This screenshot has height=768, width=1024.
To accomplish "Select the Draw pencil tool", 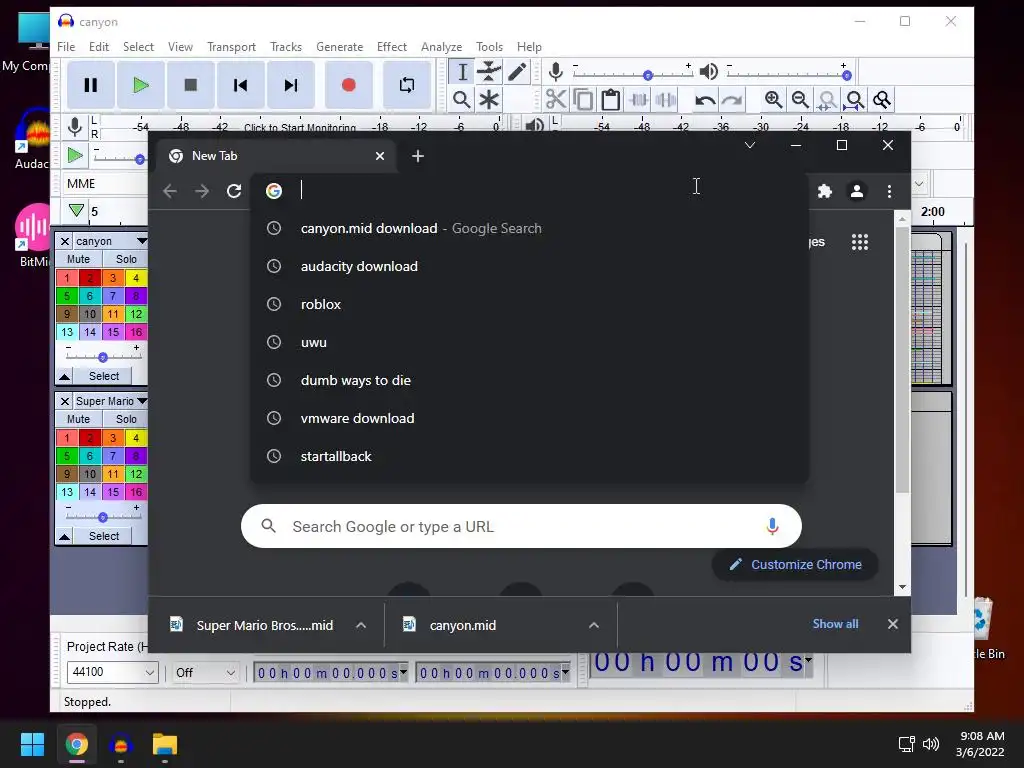I will coord(516,72).
